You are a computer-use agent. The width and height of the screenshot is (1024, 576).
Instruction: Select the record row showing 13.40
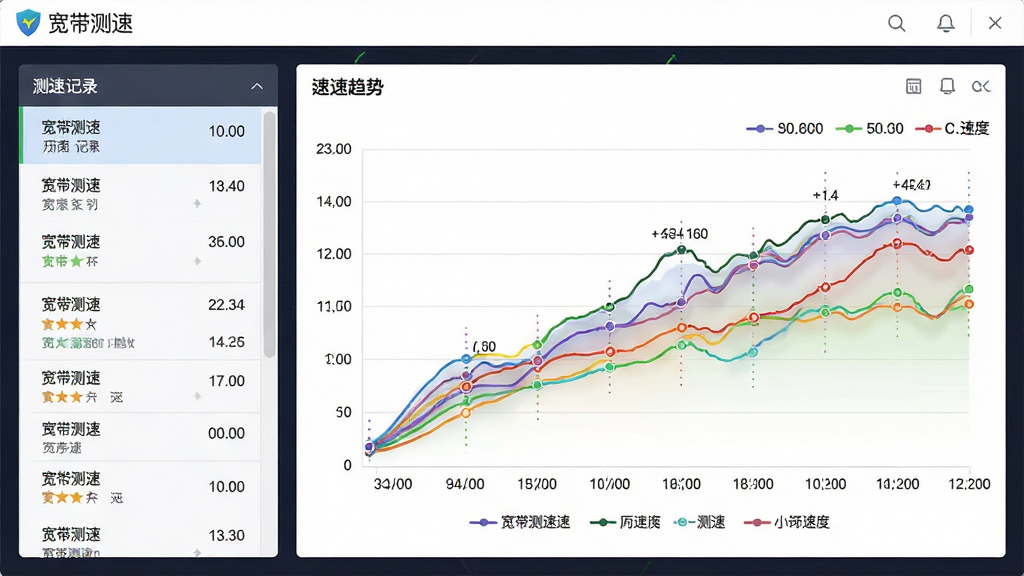[x=140, y=193]
